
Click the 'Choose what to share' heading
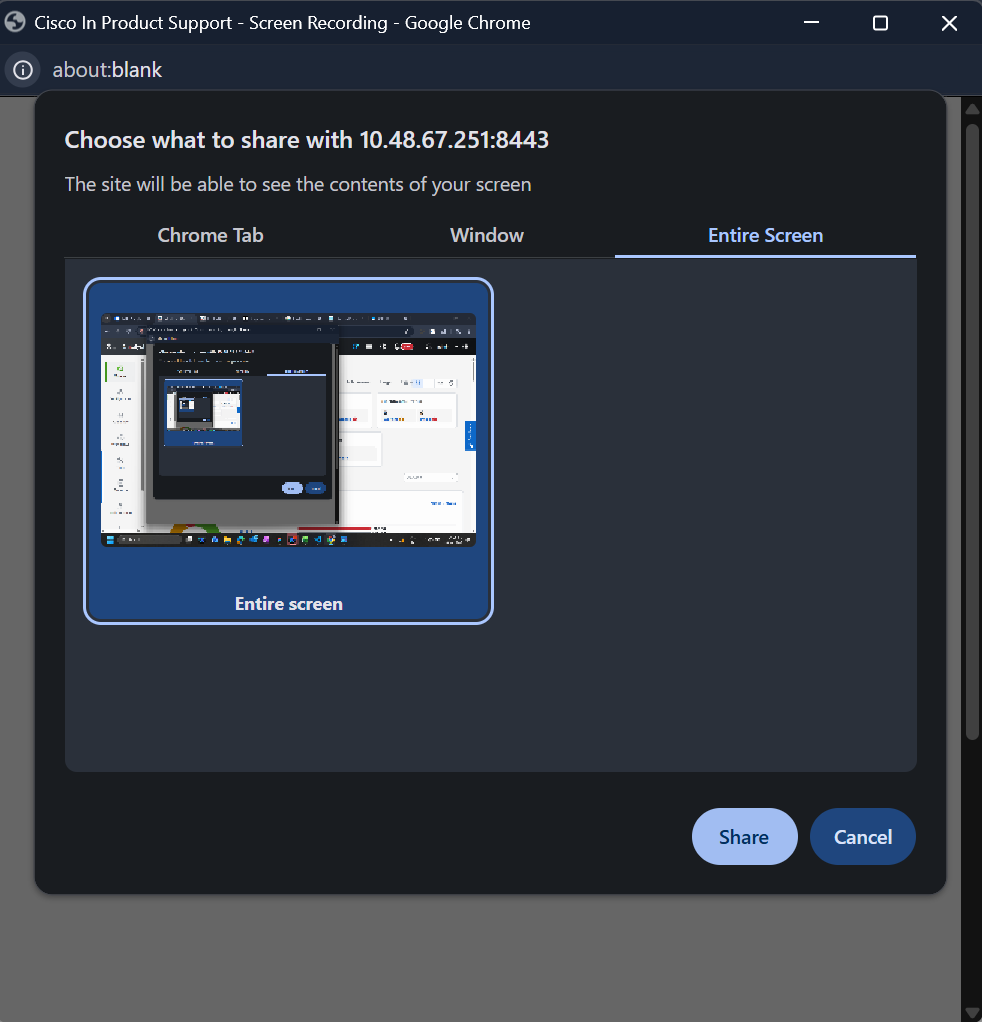click(306, 140)
